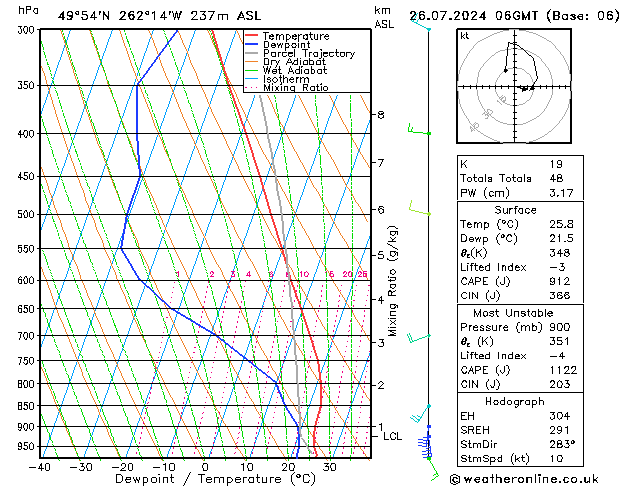Click the "700" pressure level label

(x=28, y=336)
